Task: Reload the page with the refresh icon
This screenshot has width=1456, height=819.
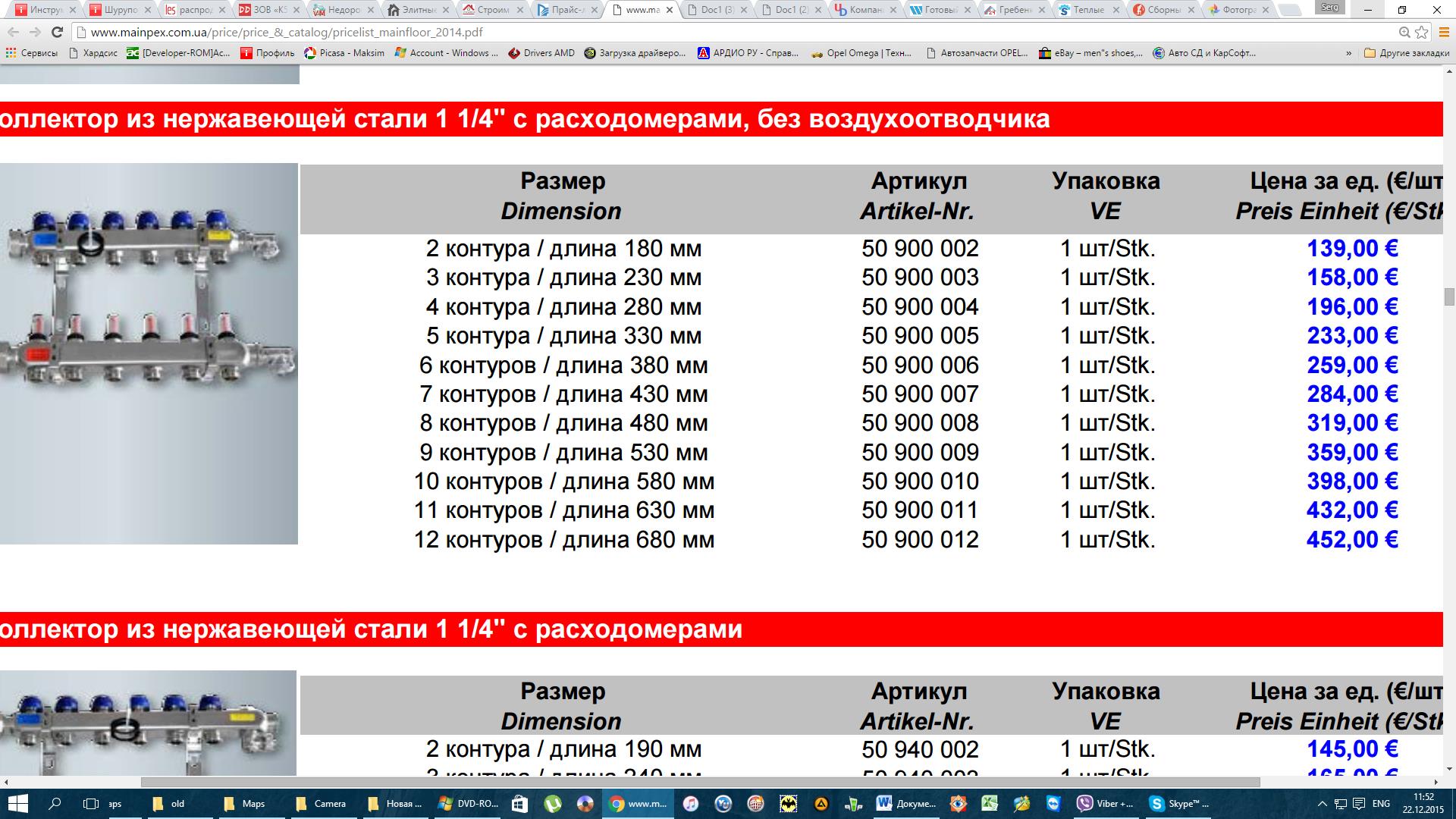Action: click(x=57, y=33)
